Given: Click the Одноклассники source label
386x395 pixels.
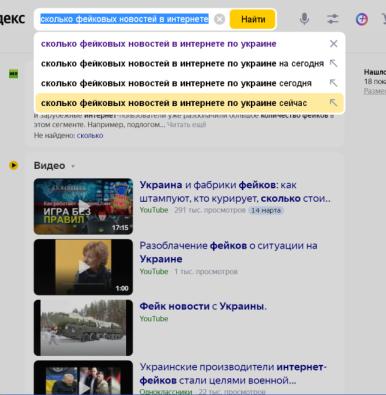Looking at the screenshot, I should tap(166, 391).
